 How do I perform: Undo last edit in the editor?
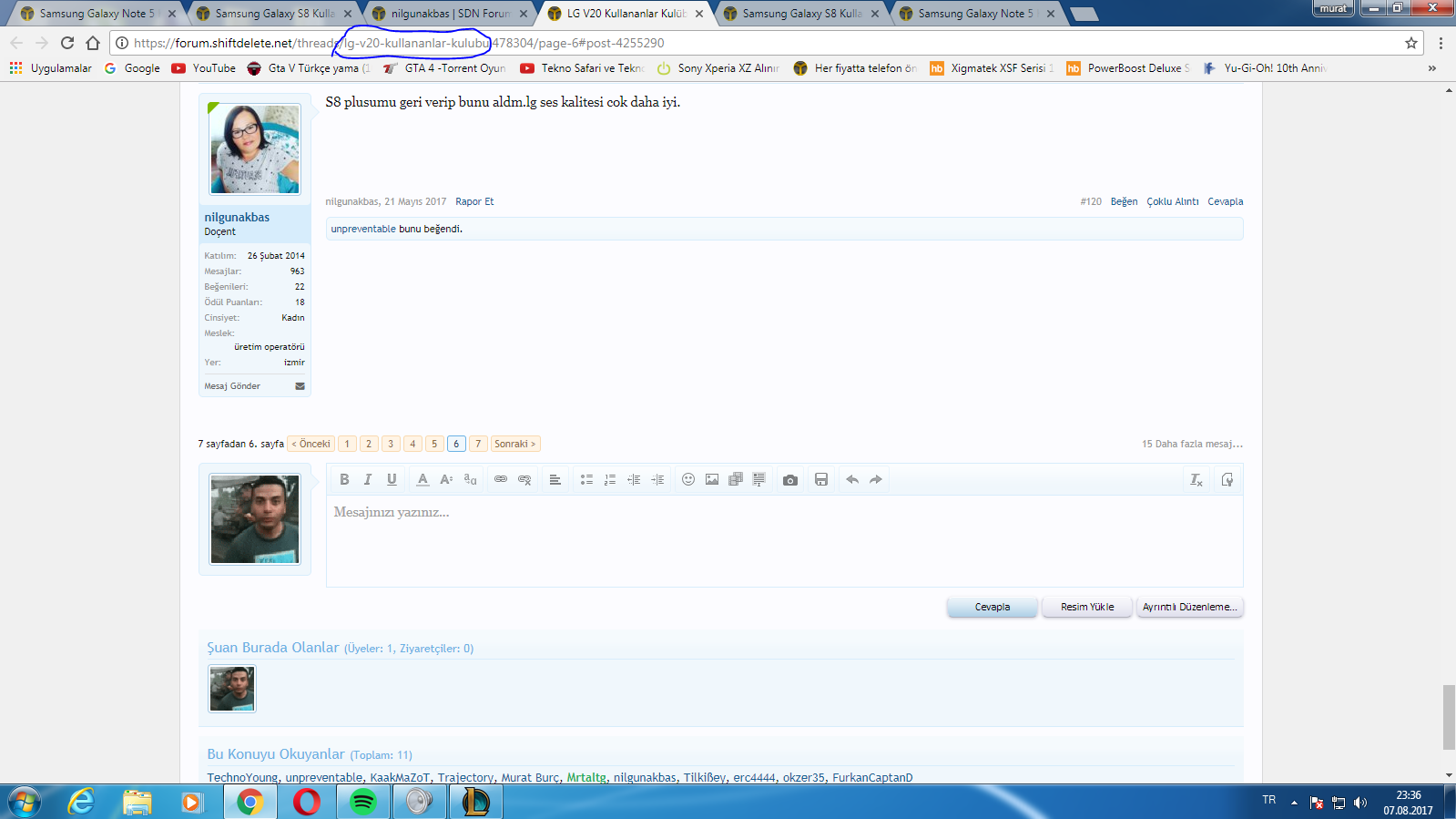[852, 479]
